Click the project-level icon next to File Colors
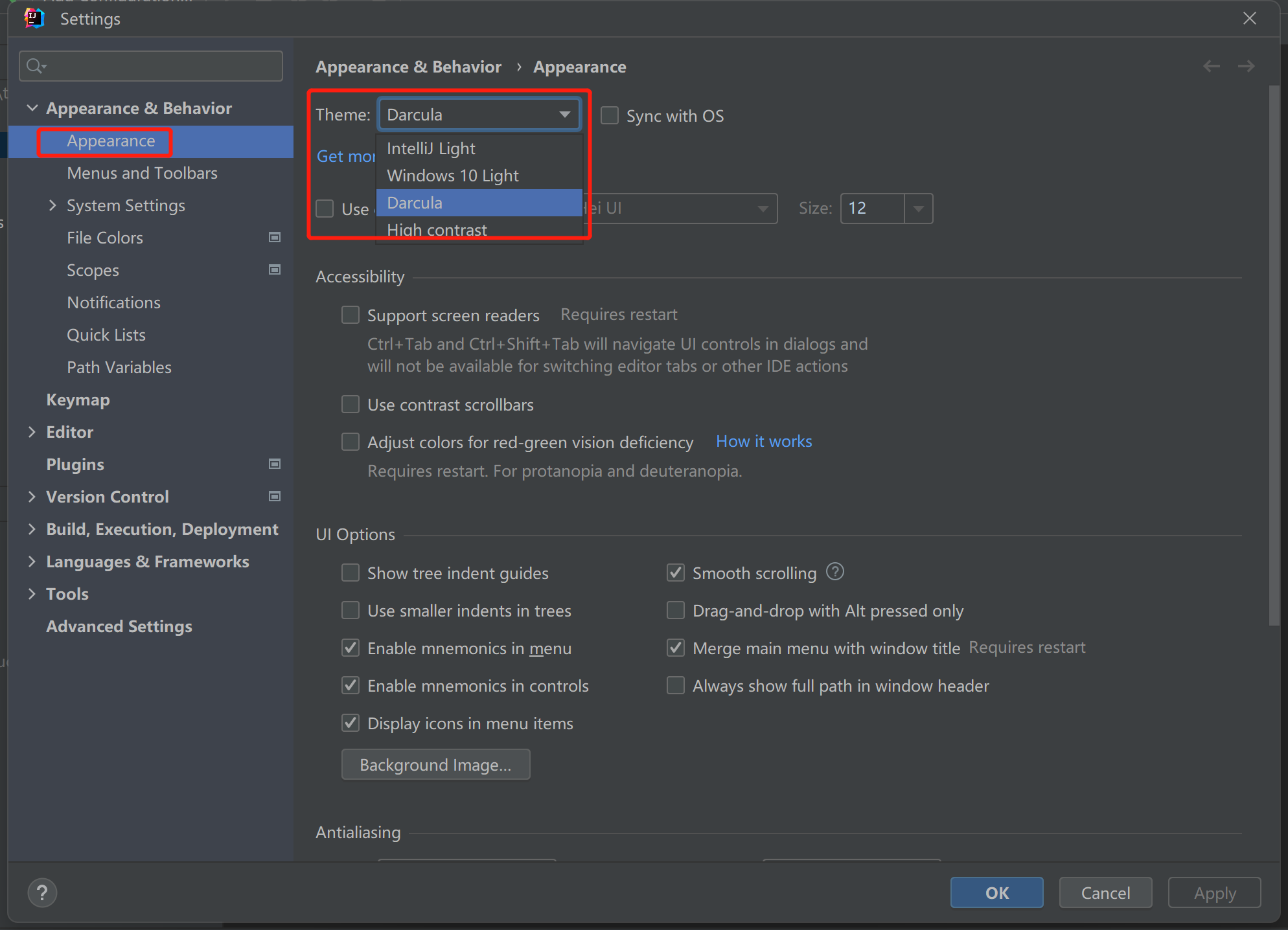The image size is (1288, 930). pyautogui.click(x=275, y=237)
